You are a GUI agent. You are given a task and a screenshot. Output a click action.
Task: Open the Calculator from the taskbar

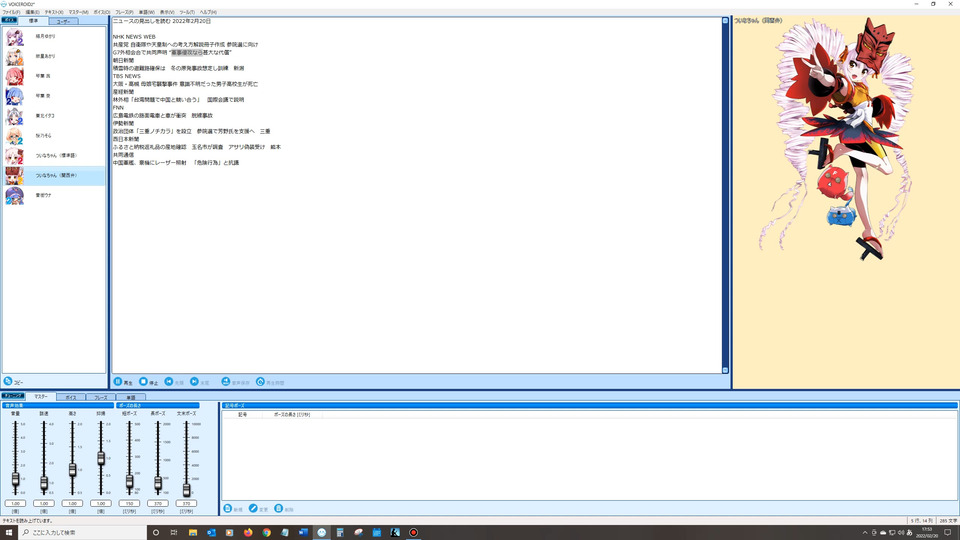pos(340,533)
